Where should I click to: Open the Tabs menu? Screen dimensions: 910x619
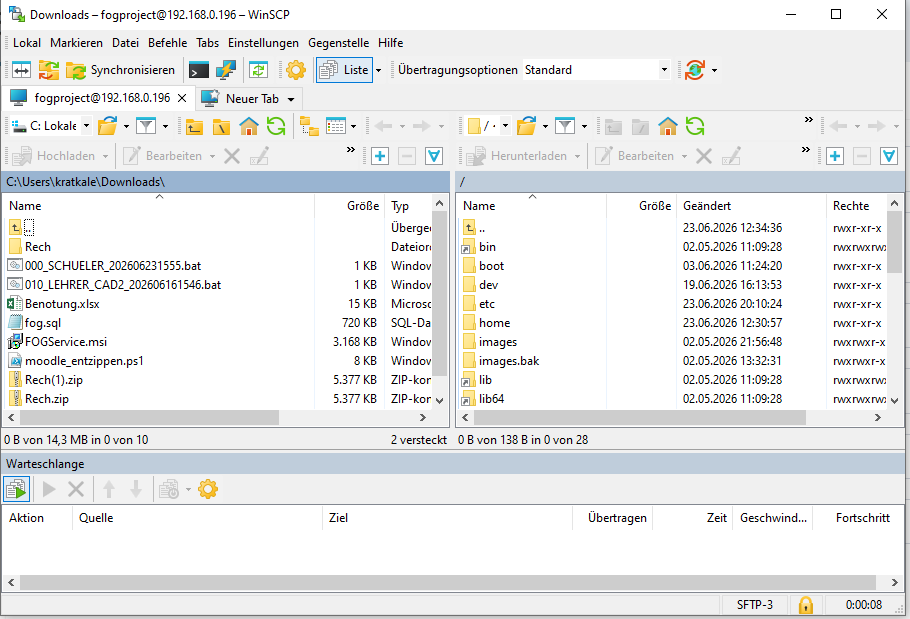pos(207,43)
